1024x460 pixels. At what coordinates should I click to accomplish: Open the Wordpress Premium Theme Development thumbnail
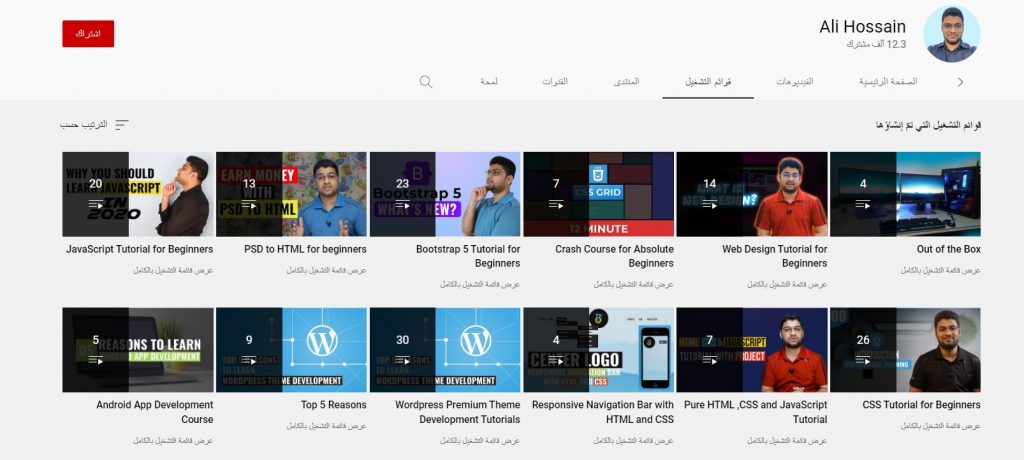(x=445, y=349)
